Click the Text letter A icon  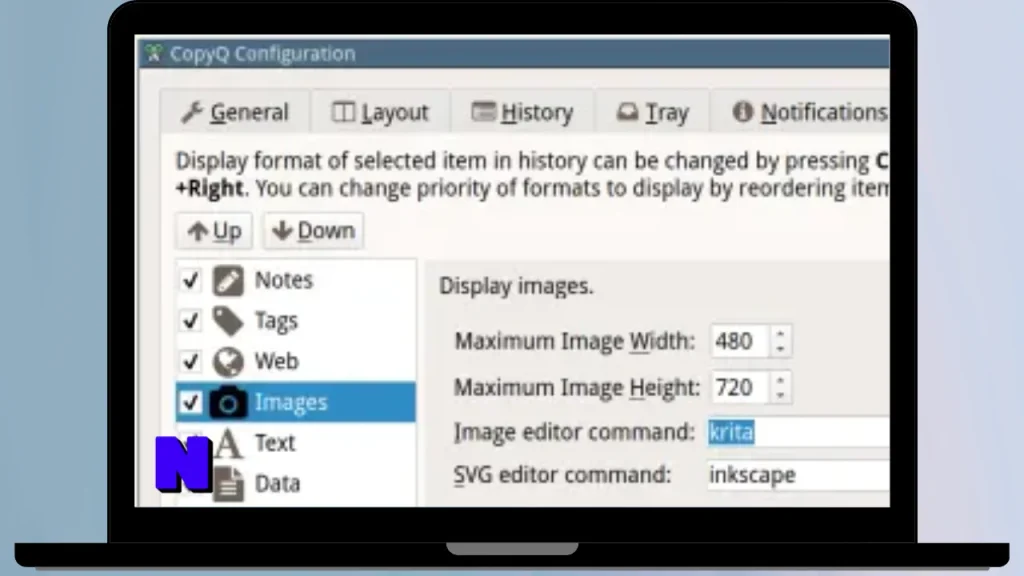click(x=228, y=443)
